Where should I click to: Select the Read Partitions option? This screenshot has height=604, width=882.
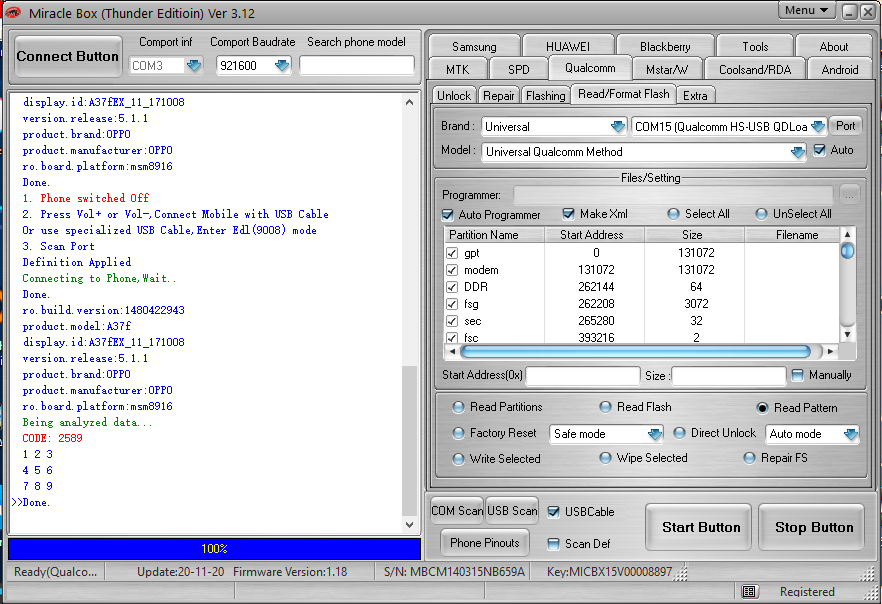458,407
